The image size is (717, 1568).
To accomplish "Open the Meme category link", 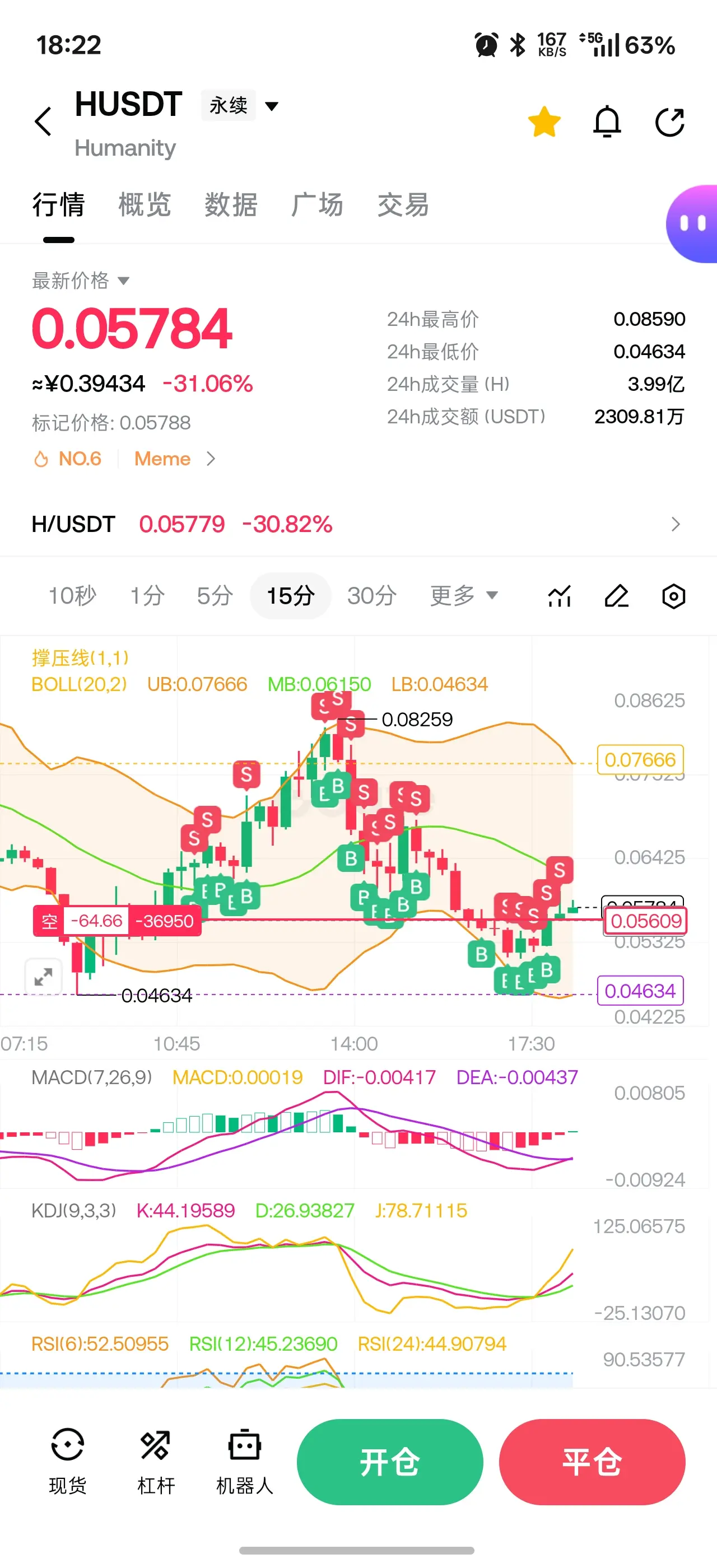I will pos(175,458).
